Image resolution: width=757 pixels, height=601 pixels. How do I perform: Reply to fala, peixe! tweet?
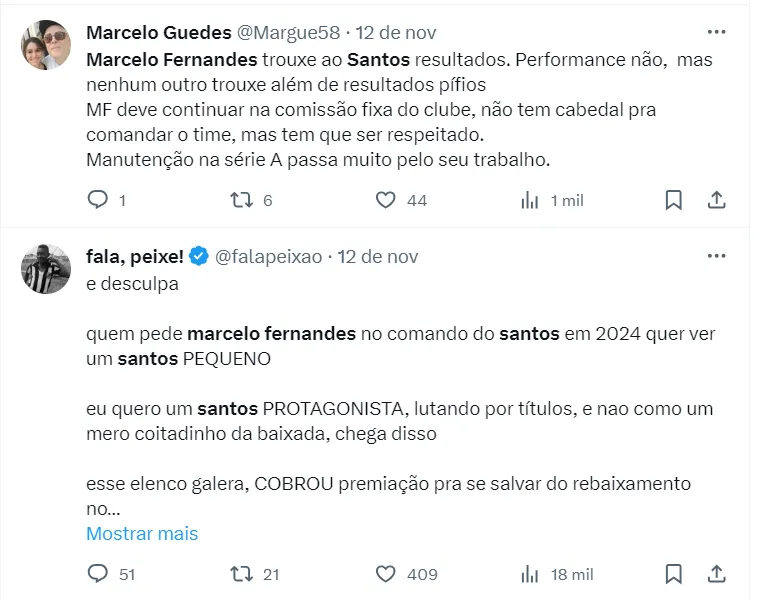(98, 574)
